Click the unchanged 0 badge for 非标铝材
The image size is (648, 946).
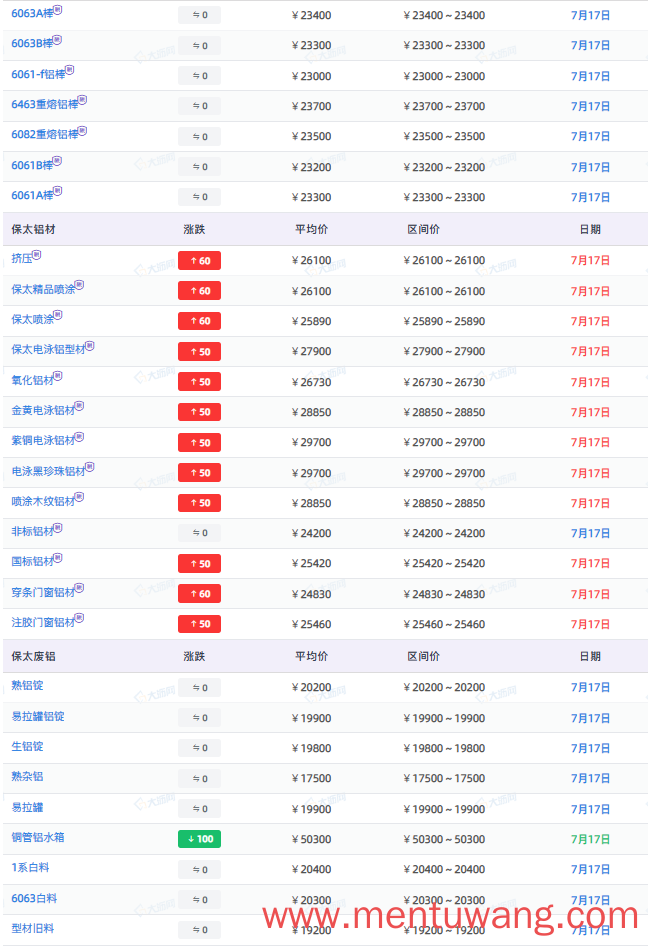(199, 533)
